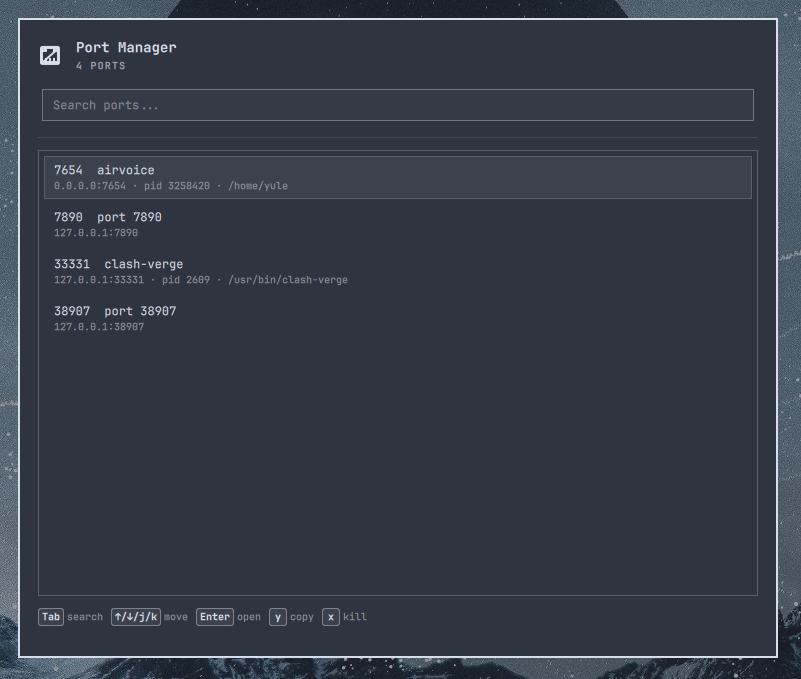Click the 127.0.0.1:7890 address text
This screenshot has width=801, height=679.
(96, 233)
